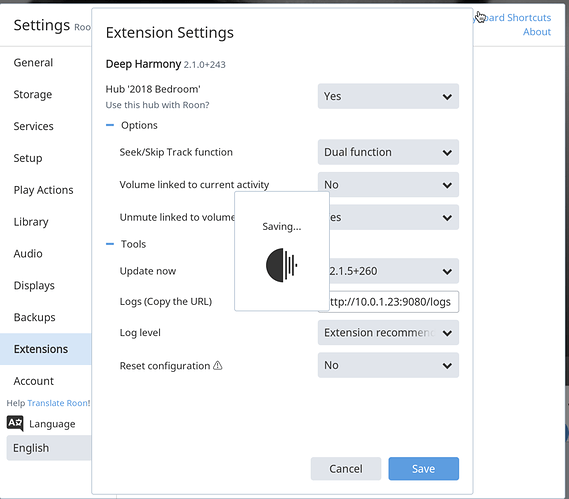This screenshot has height=499, width=569.
Task: Click the 'Use this hub with Roon?' text
Action: tap(157, 105)
